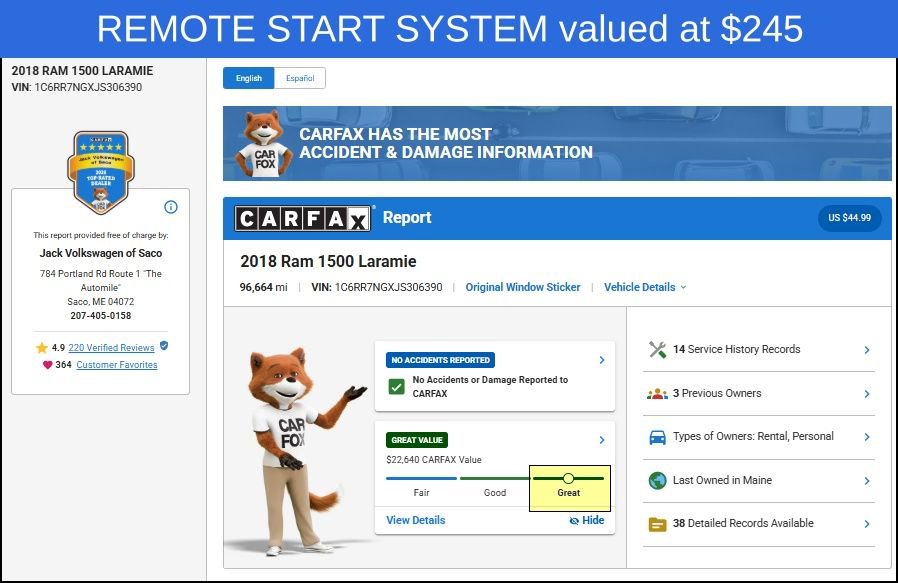Open Types of Owners chevron
Viewport: 898px width, 583px height.
(x=867, y=437)
